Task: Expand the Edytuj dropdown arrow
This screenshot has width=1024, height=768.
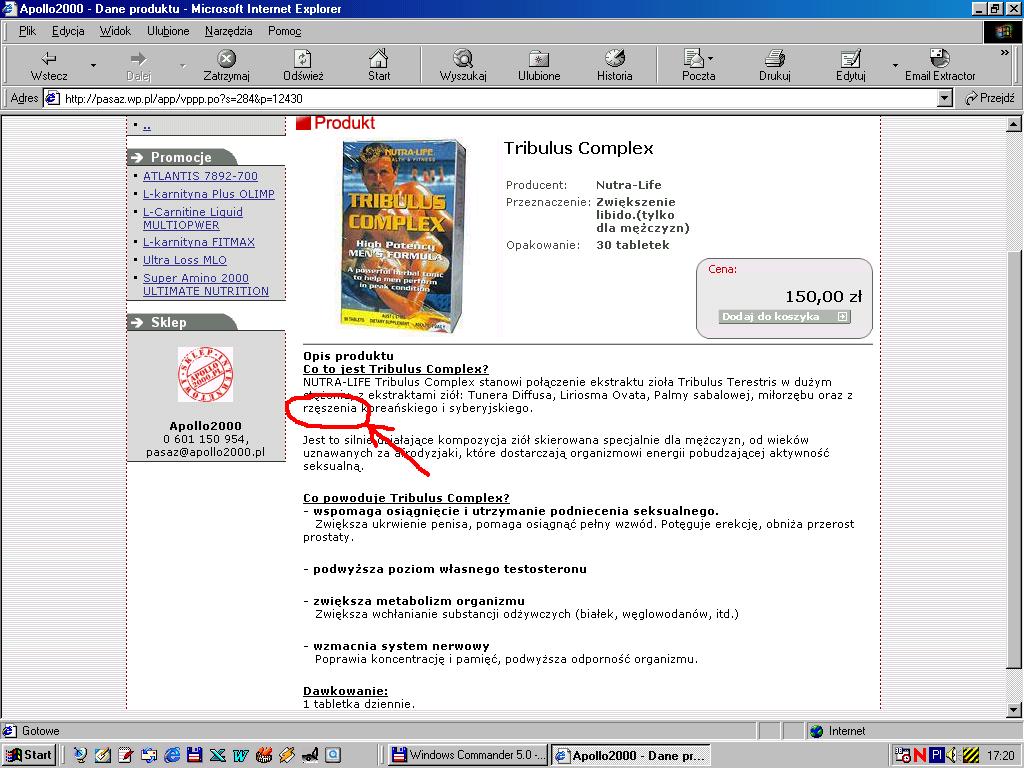Action: pos(895,65)
